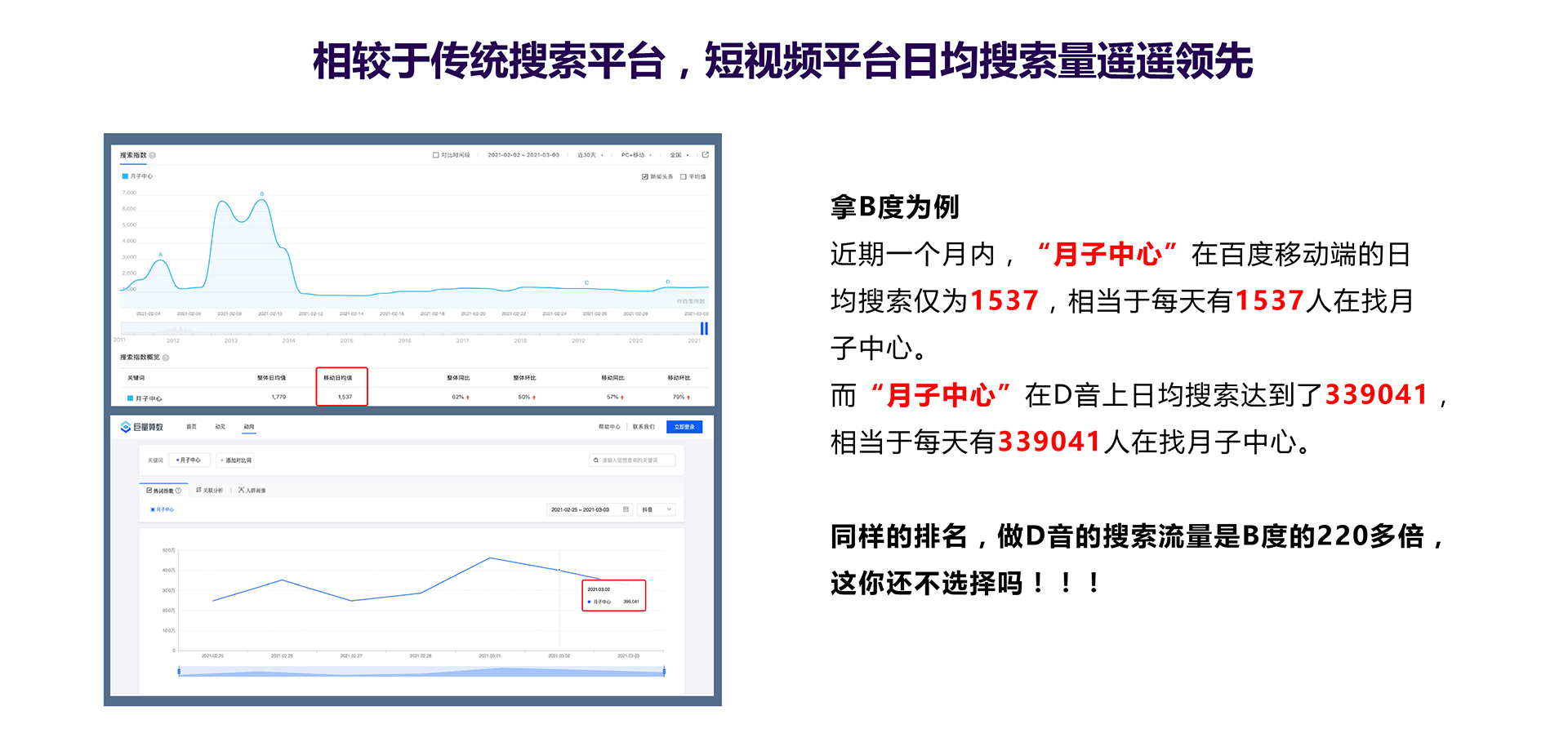Select the 人群画像 tab
This screenshot has height=751, width=1568.
click(x=252, y=491)
